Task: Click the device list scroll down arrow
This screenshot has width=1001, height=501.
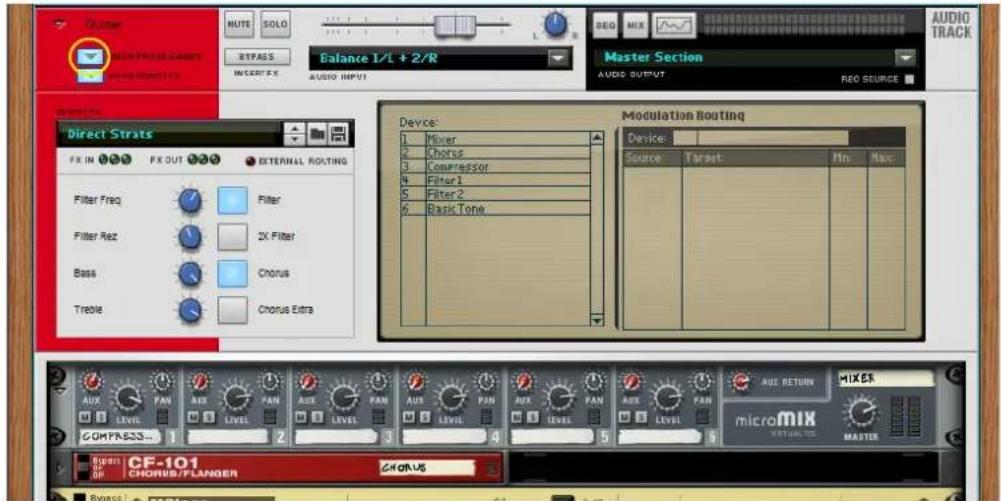Action: (597, 320)
